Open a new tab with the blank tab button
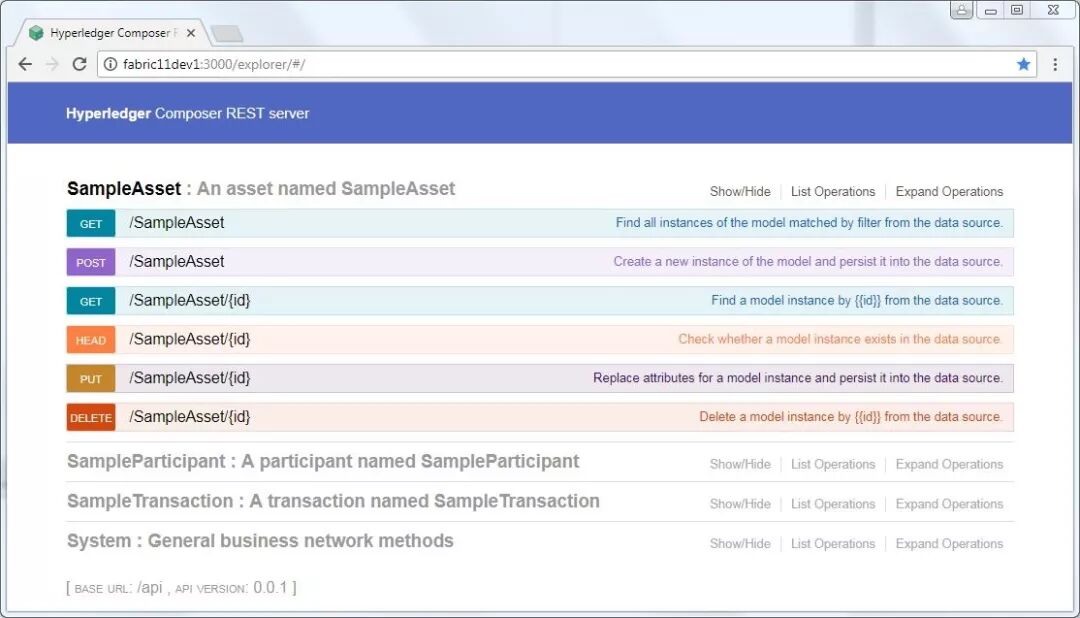The image size is (1080, 618). tap(227, 33)
